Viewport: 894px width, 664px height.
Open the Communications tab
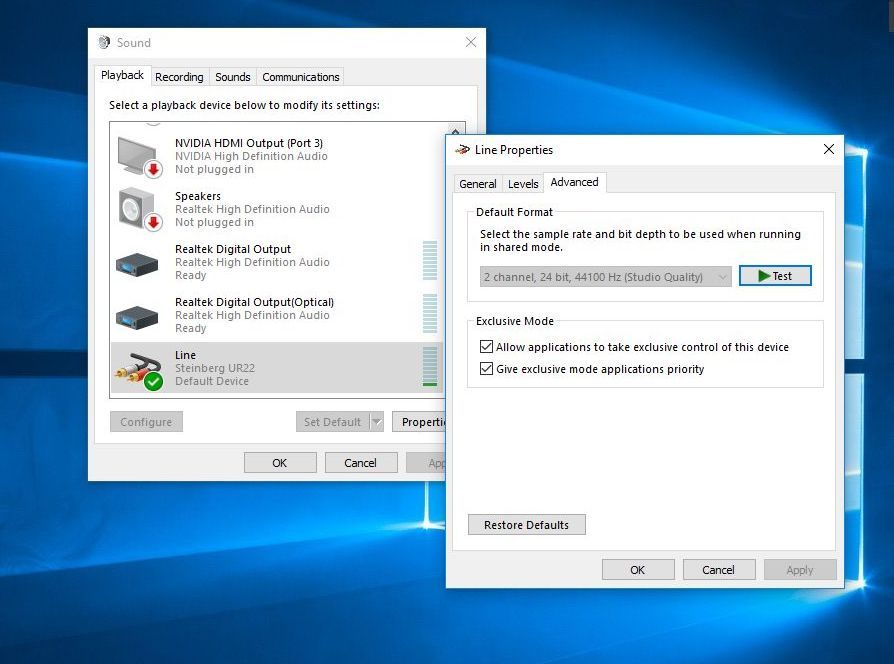pyautogui.click(x=300, y=77)
